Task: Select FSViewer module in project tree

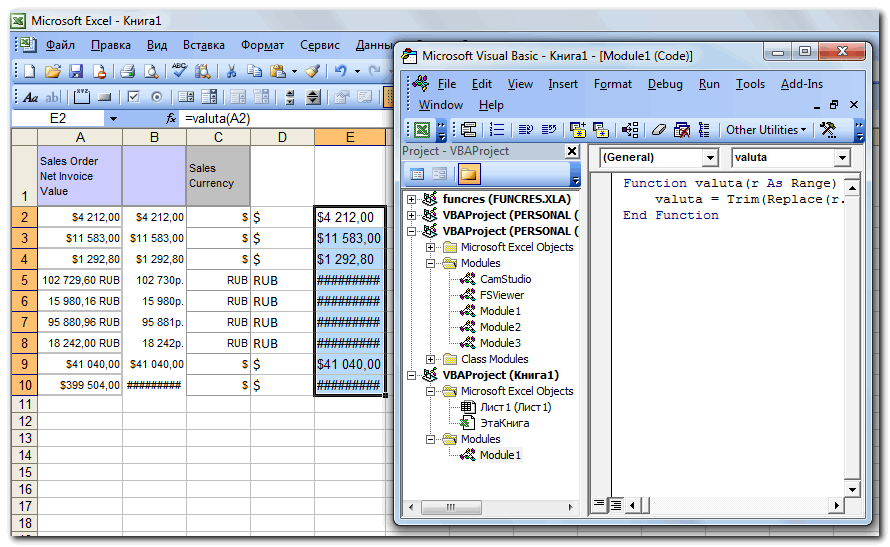Action: (502, 295)
